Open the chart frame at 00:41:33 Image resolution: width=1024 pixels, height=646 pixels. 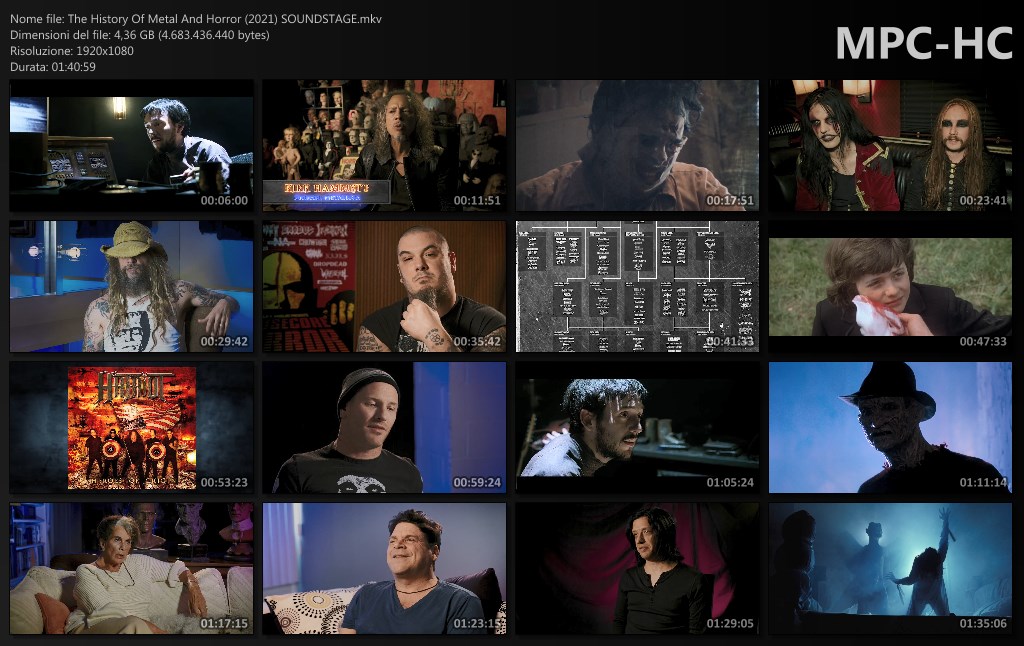pos(637,286)
